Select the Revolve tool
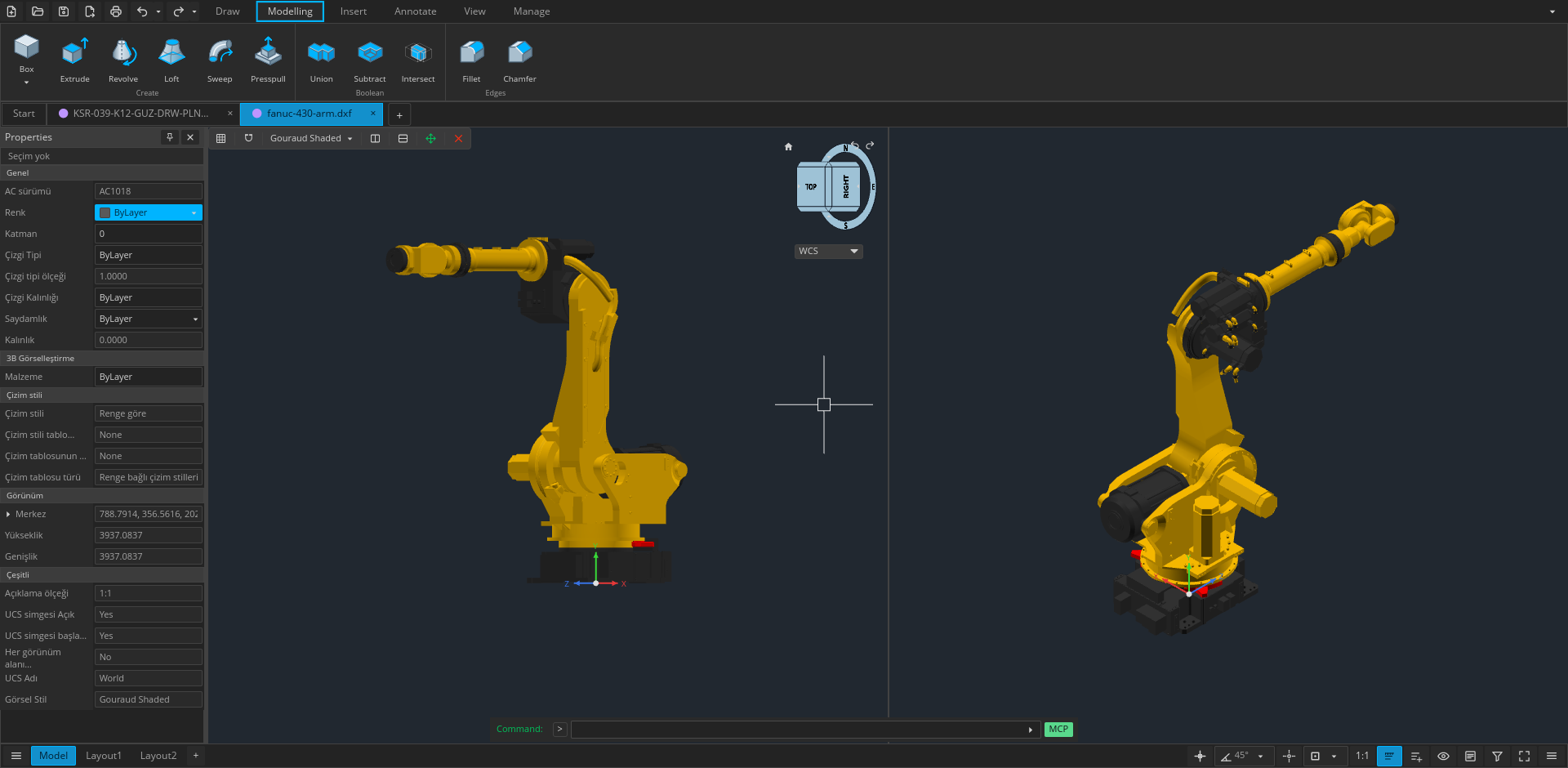 coord(123,60)
